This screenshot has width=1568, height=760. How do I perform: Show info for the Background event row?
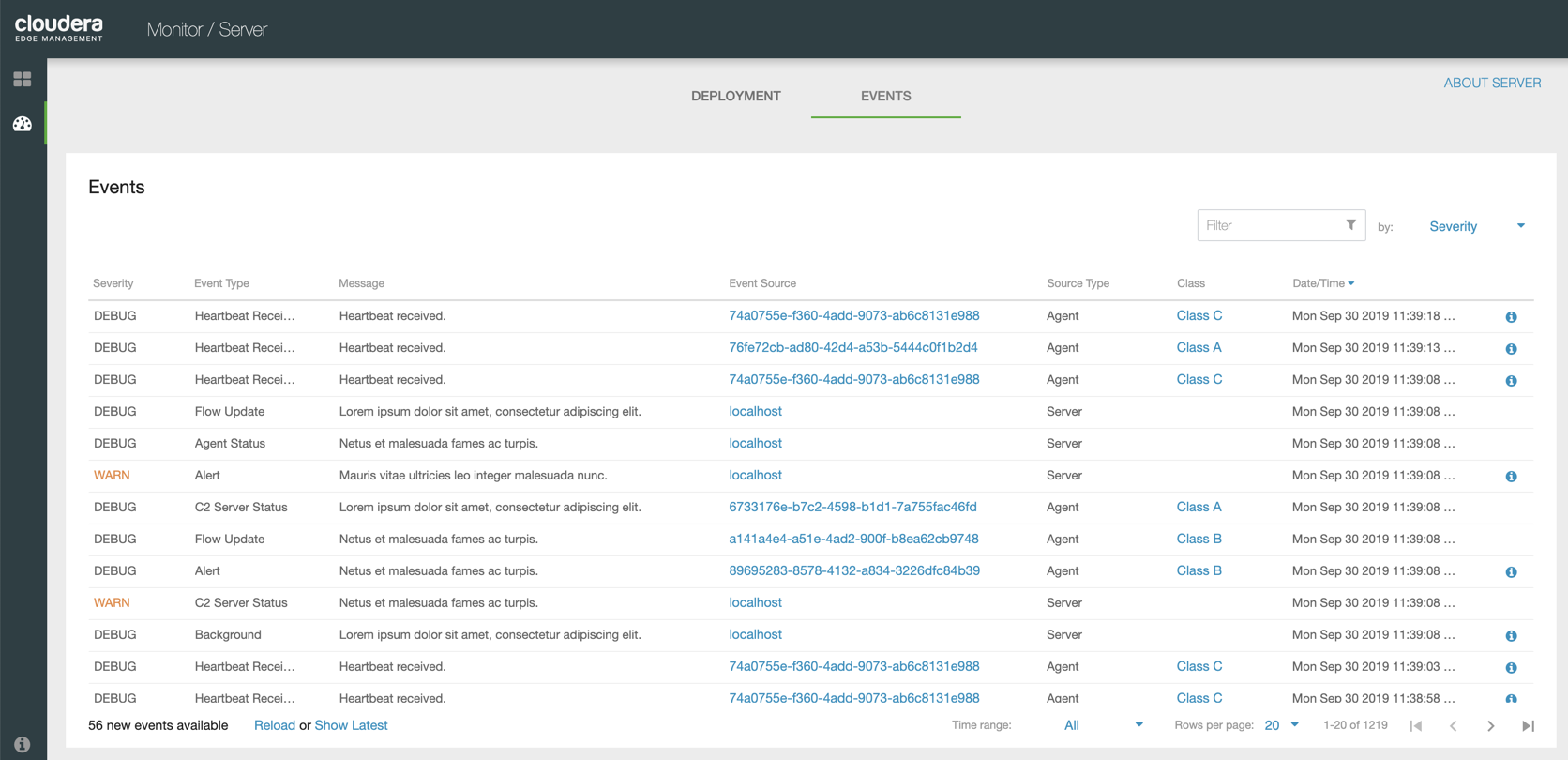click(x=1511, y=636)
